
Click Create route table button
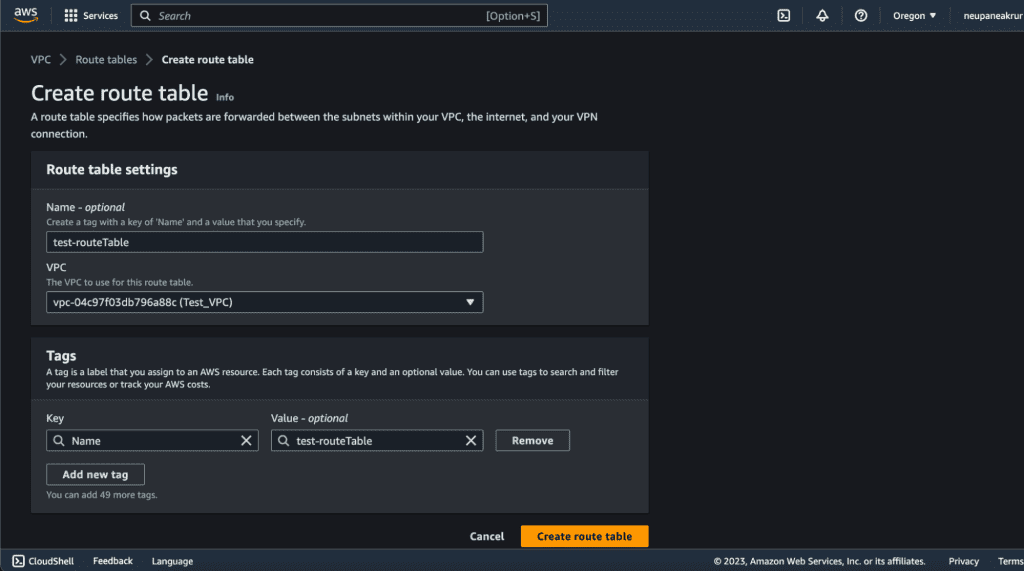click(x=584, y=536)
